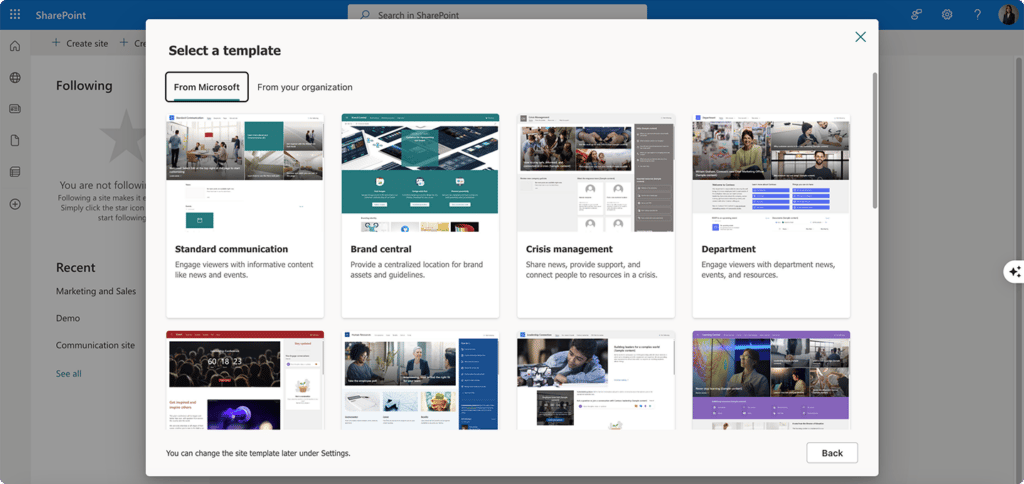1024x484 pixels.
Task: Switch to From your organization tab
Action: [305, 87]
